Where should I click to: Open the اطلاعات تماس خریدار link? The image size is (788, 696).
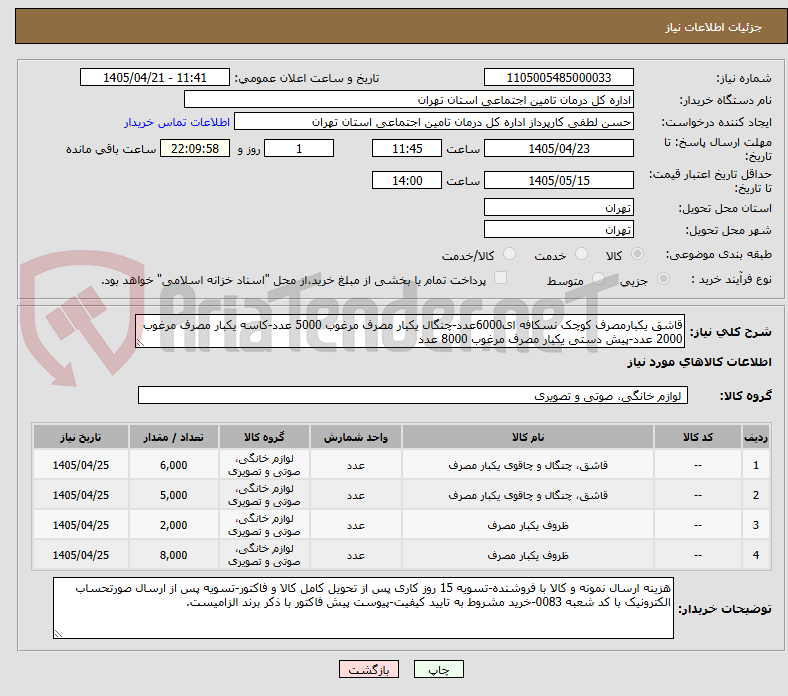[x=177, y=122]
